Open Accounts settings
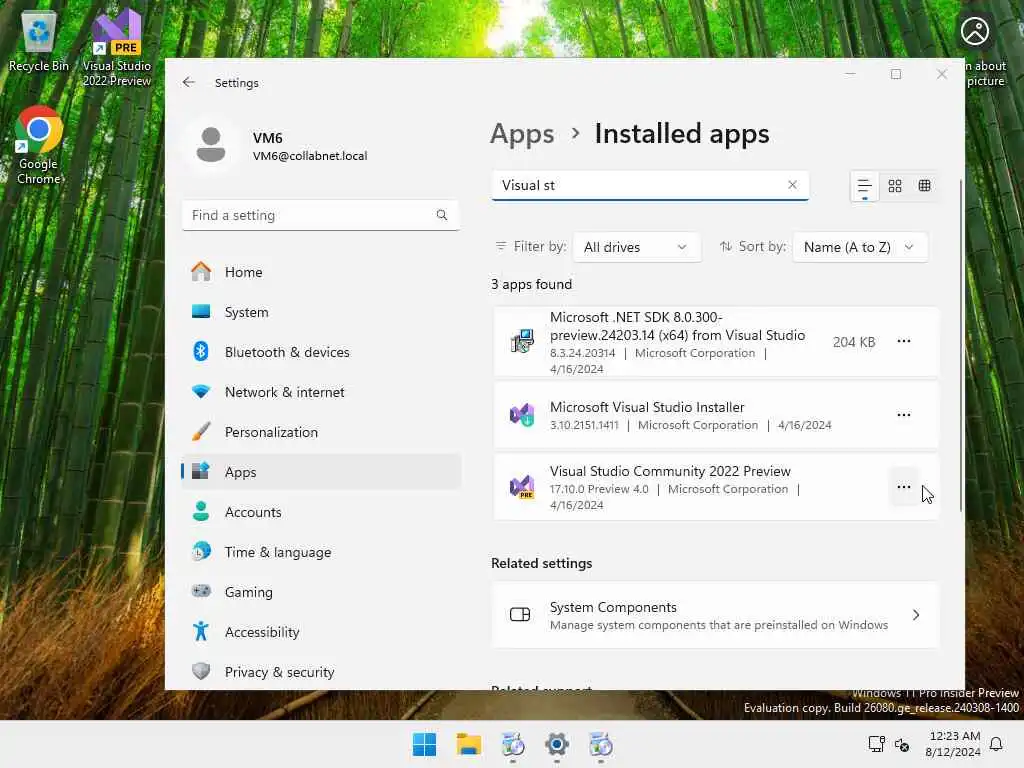Viewport: 1024px width, 768px height. [321, 512]
